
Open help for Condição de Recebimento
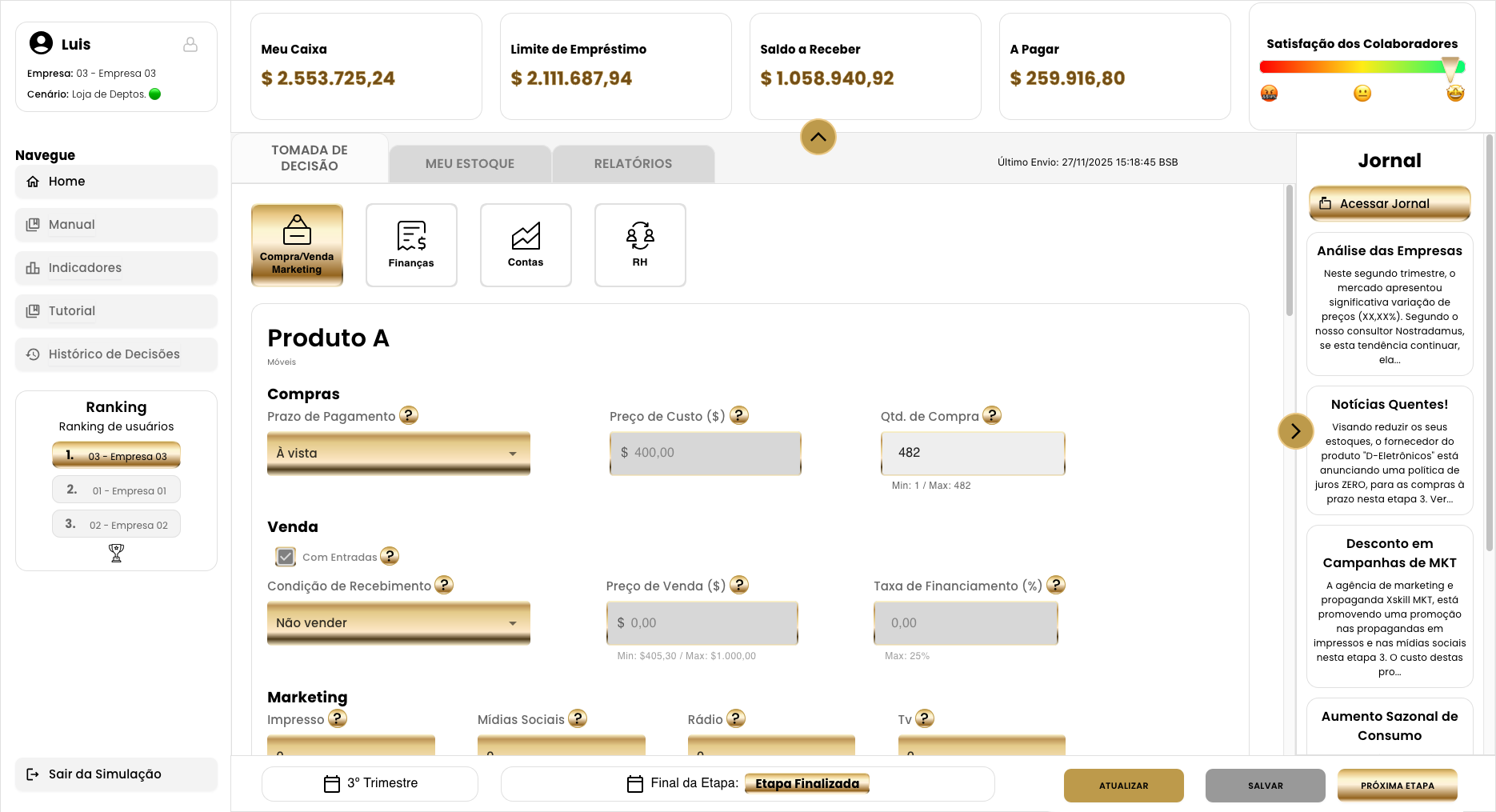pyautogui.click(x=444, y=585)
